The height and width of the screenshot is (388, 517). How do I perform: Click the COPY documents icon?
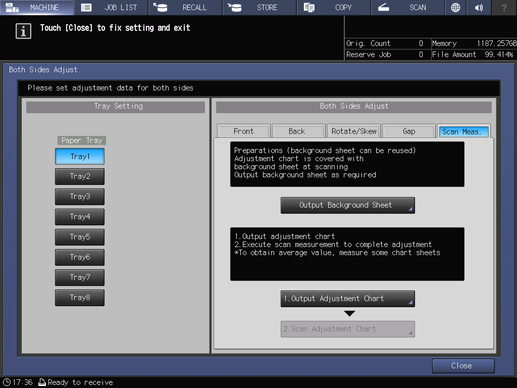point(309,7)
